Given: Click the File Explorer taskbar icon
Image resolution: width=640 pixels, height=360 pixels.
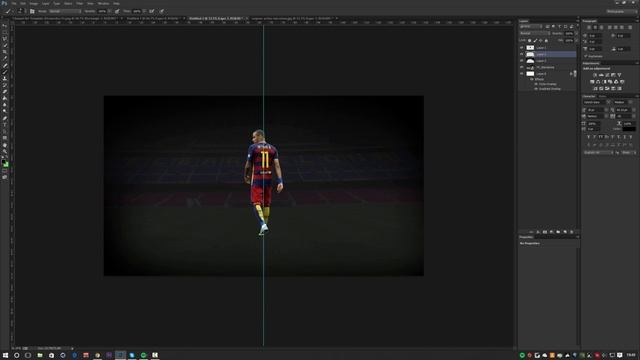Looking at the screenshot, I should (x=40, y=355).
